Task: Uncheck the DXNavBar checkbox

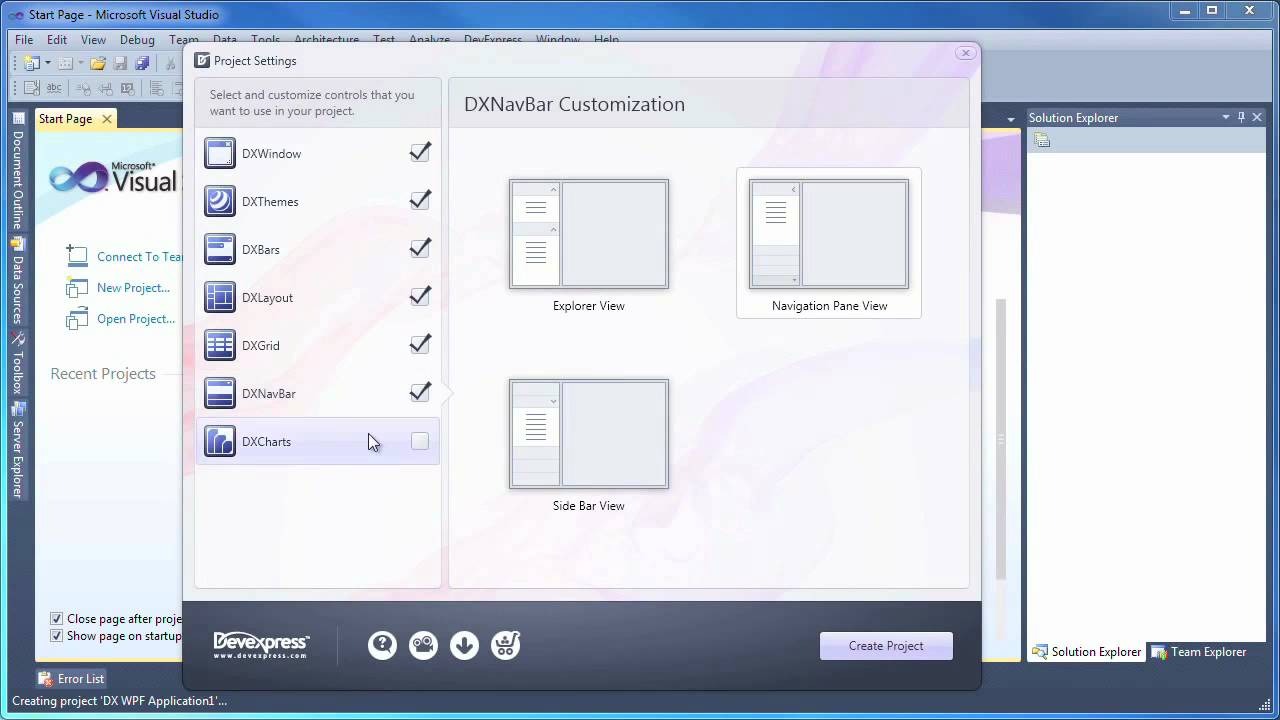Action: [x=420, y=392]
